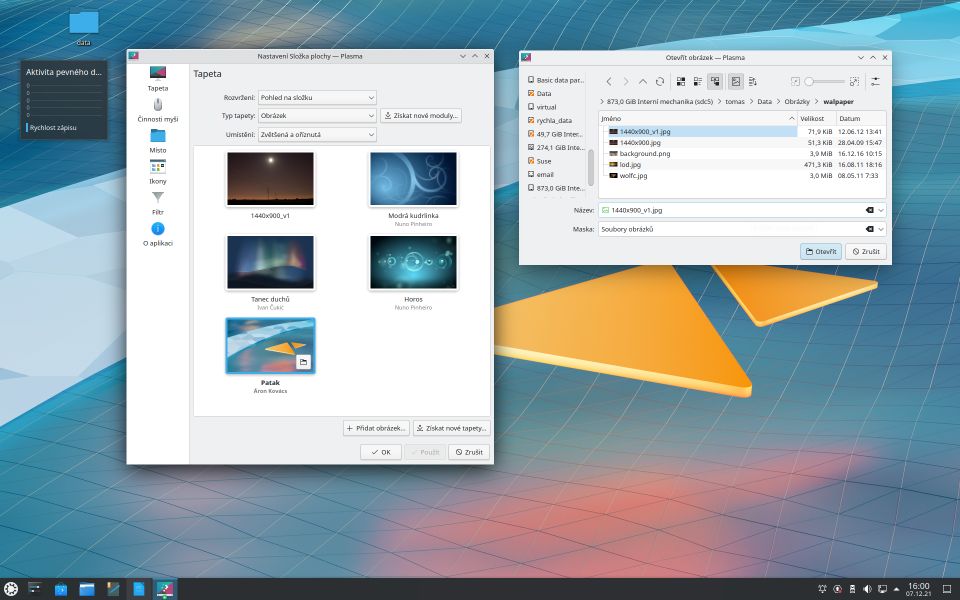The width and height of the screenshot is (960, 600).
Task: Open the application launcher in taskbar
Action: (10, 589)
